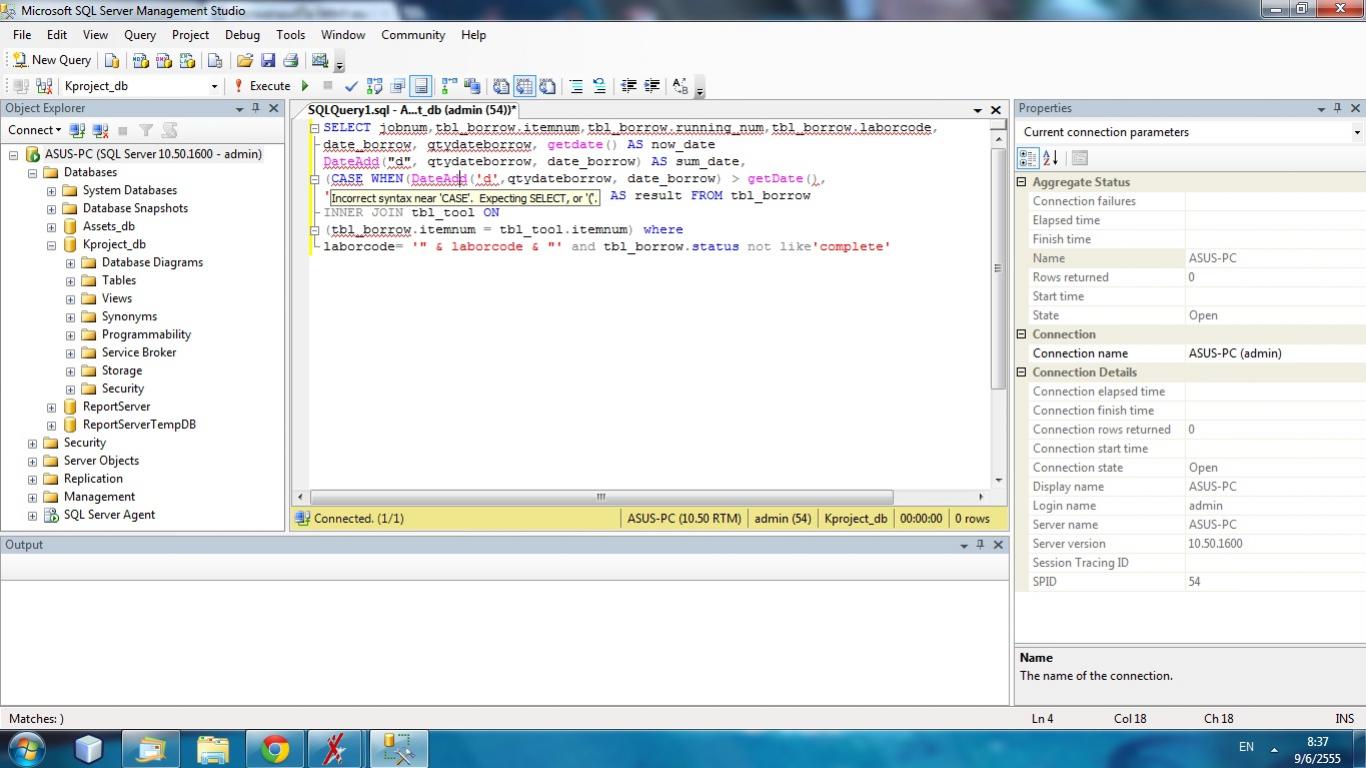Switch output to Results to Text
This screenshot has width=1366, height=768.
pos(501,86)
